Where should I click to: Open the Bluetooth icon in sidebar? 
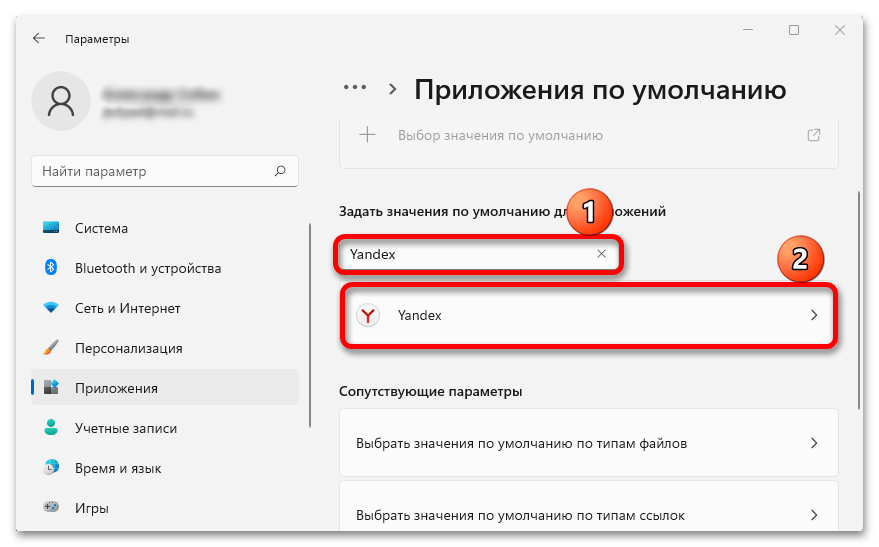(51, 267)
